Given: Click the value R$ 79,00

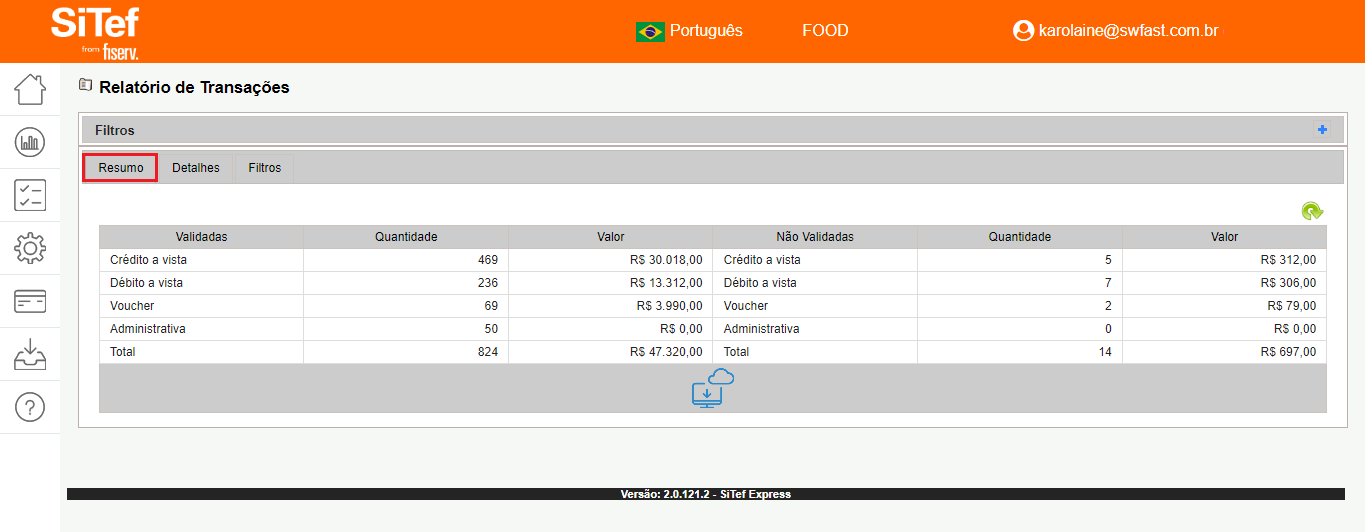Looking at the screenshot, I should point(1292,306).
